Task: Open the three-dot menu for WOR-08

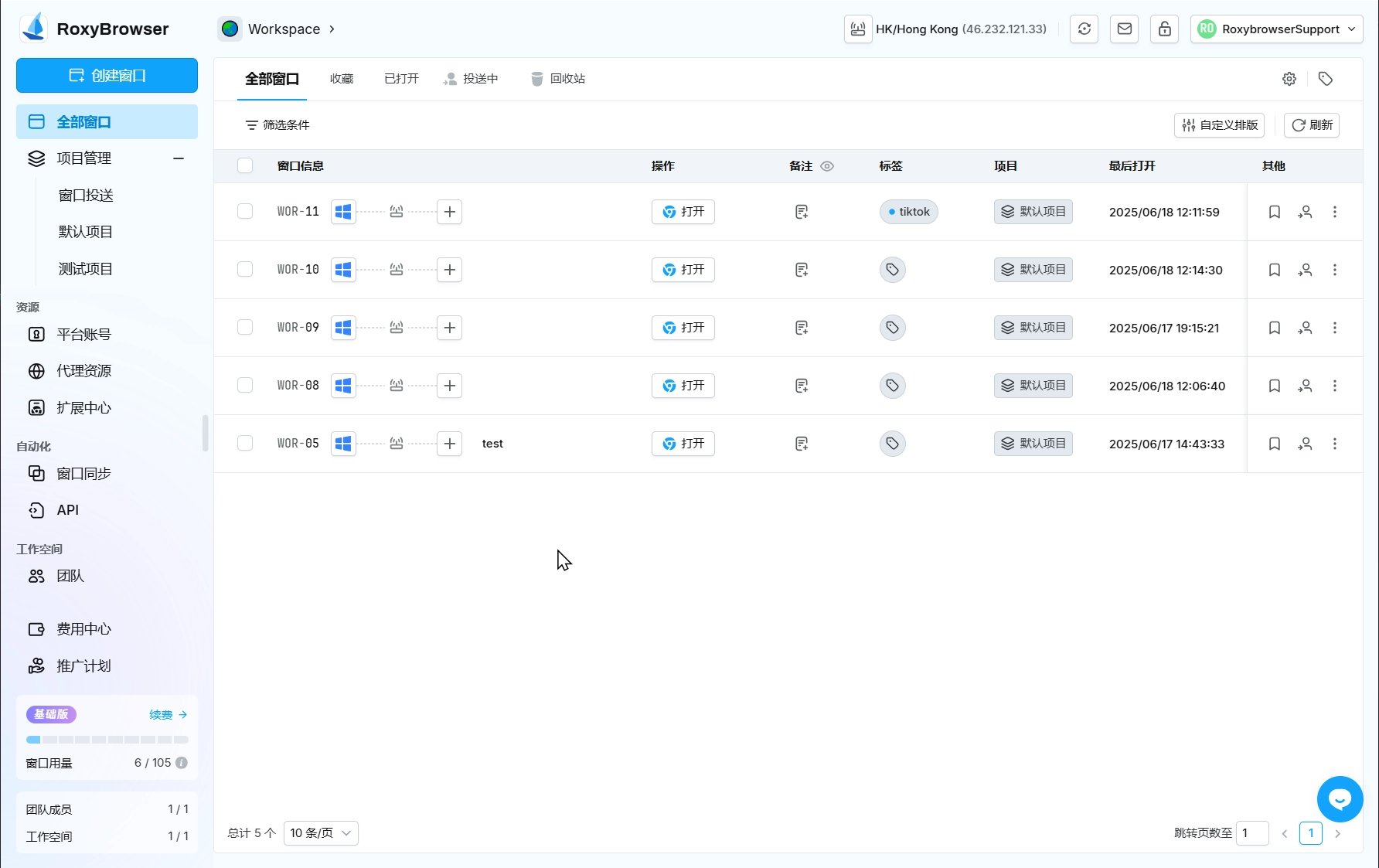Action: point(1335,386)
